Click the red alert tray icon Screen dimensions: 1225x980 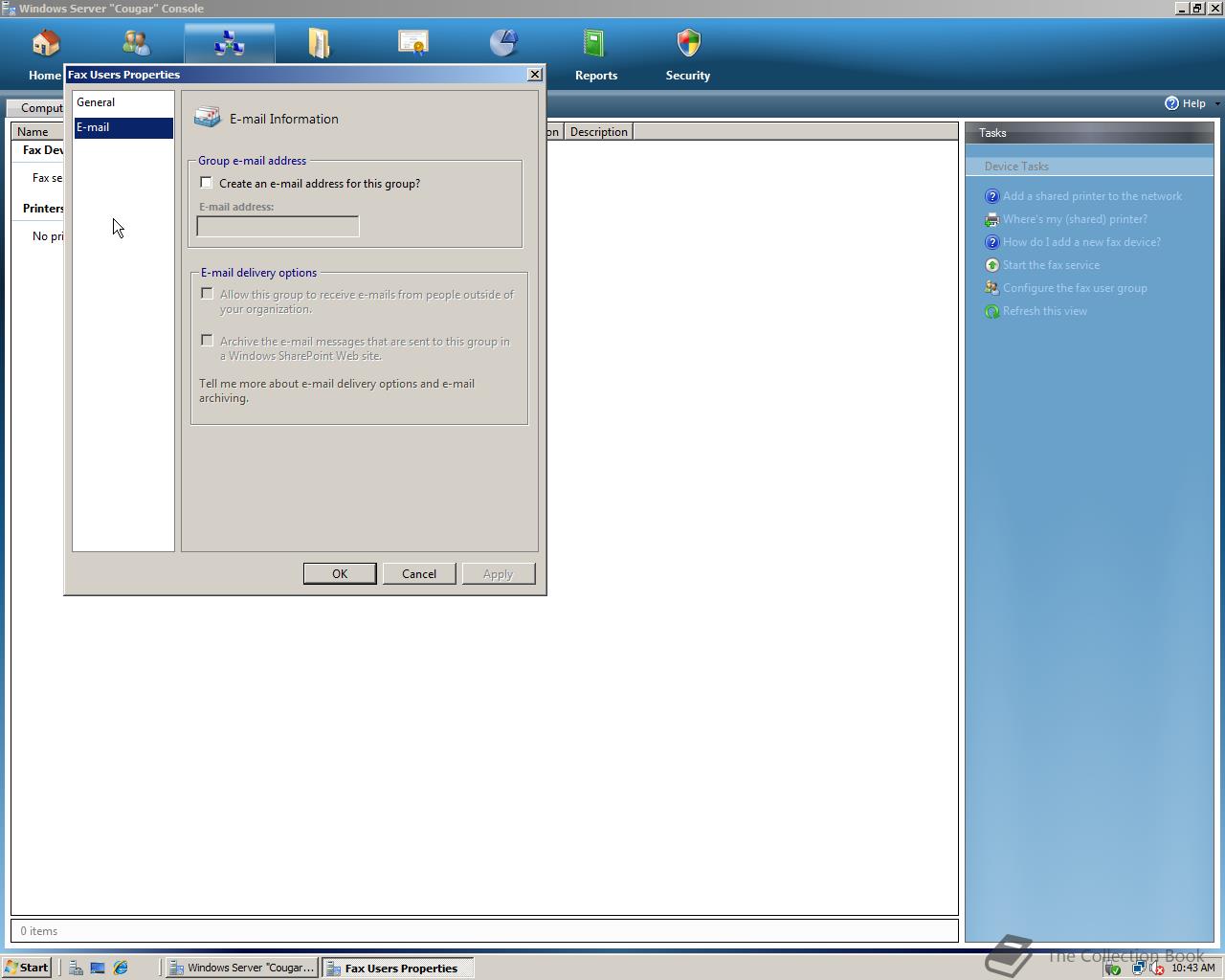point(1156,969)
